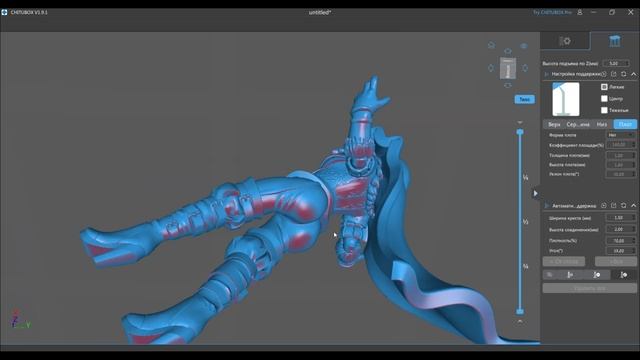Click the raft thickness field
Image resolution: width=640 pixels, height=360 pixels.
(620, 156)
